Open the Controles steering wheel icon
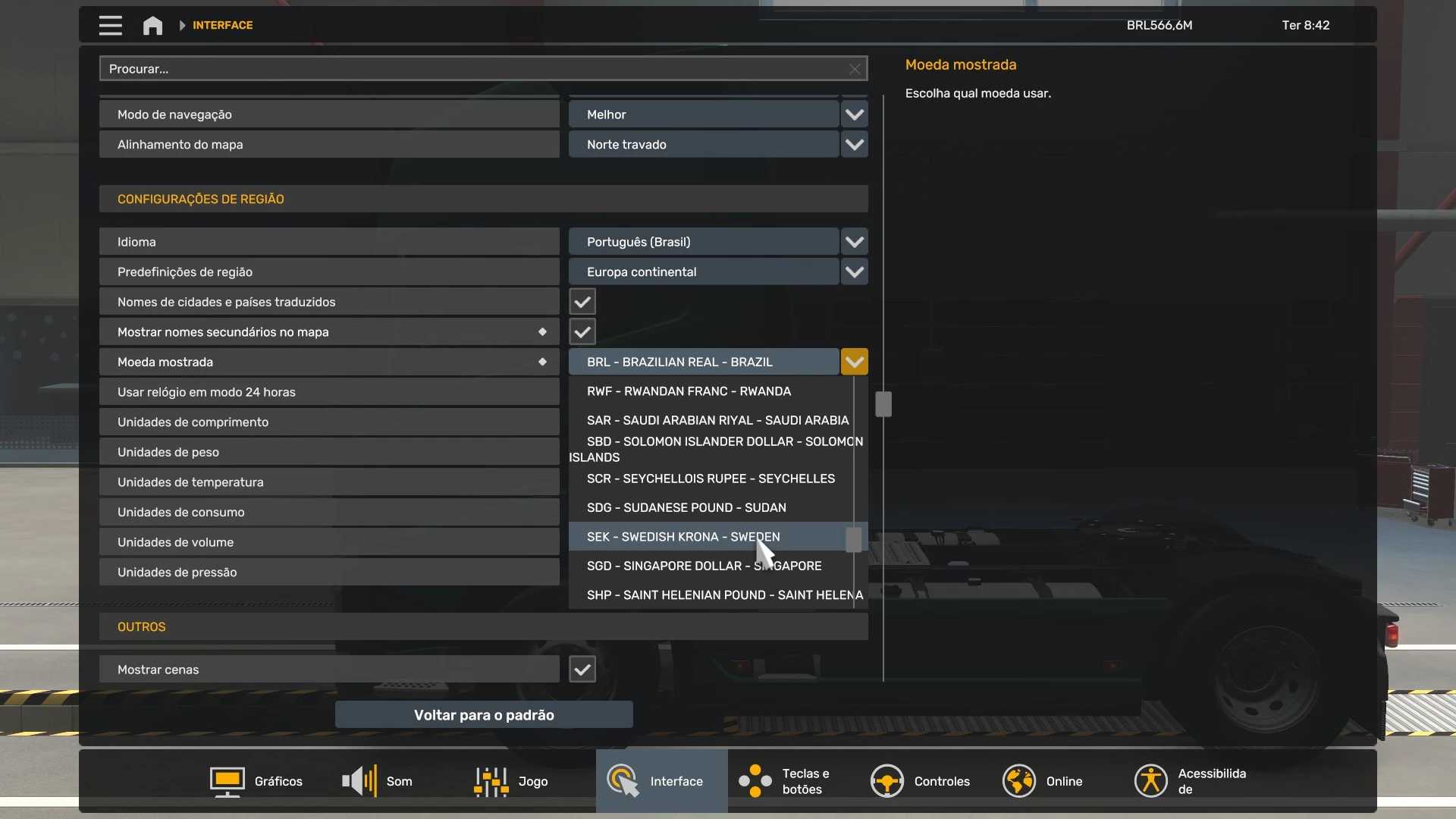The height and width of the screenshot is (819, 1456). tap(886, 781)
